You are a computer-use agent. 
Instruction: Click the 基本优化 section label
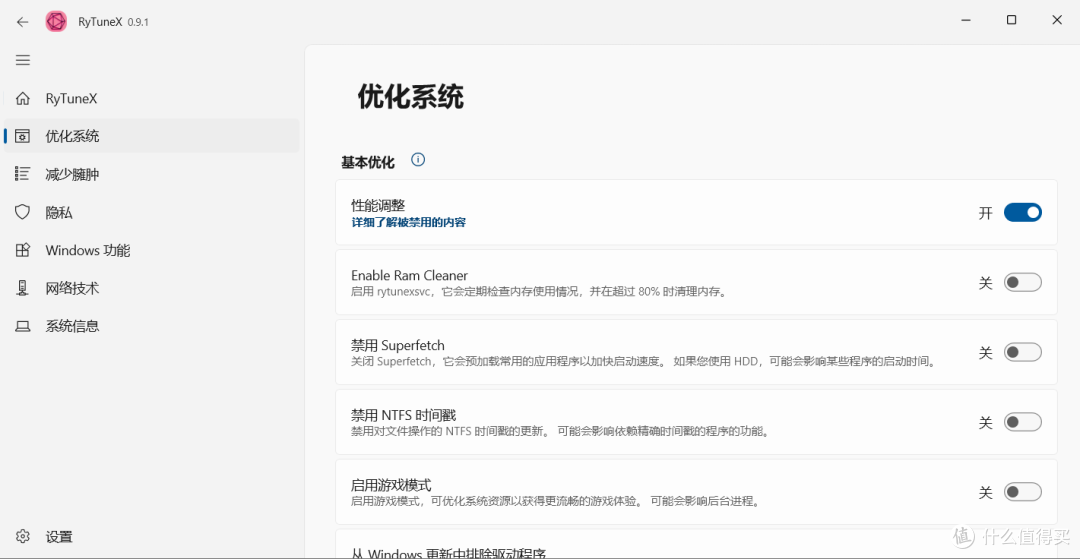(368, 162)
